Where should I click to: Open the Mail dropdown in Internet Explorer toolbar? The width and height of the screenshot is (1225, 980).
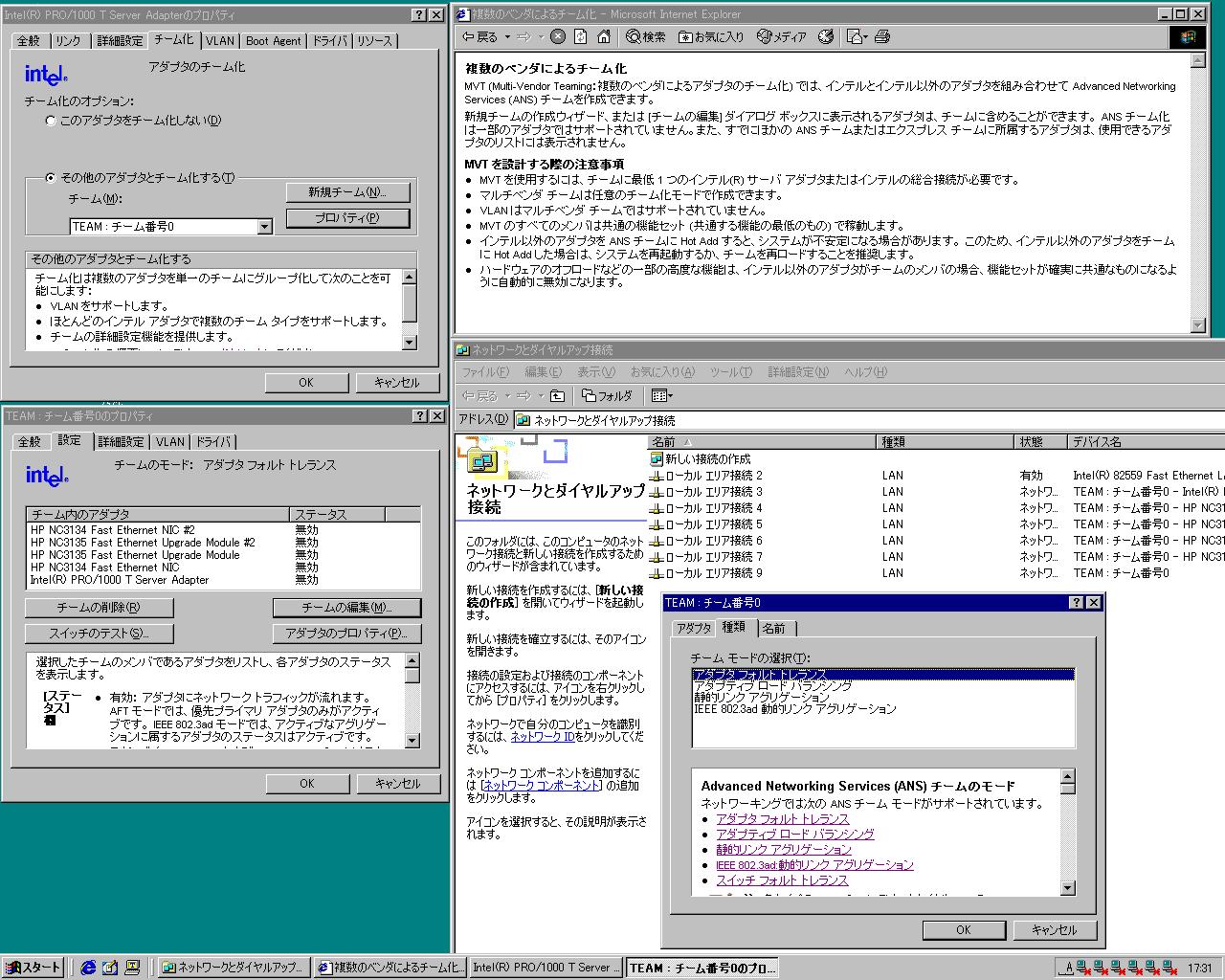click(x=857, y=37)
